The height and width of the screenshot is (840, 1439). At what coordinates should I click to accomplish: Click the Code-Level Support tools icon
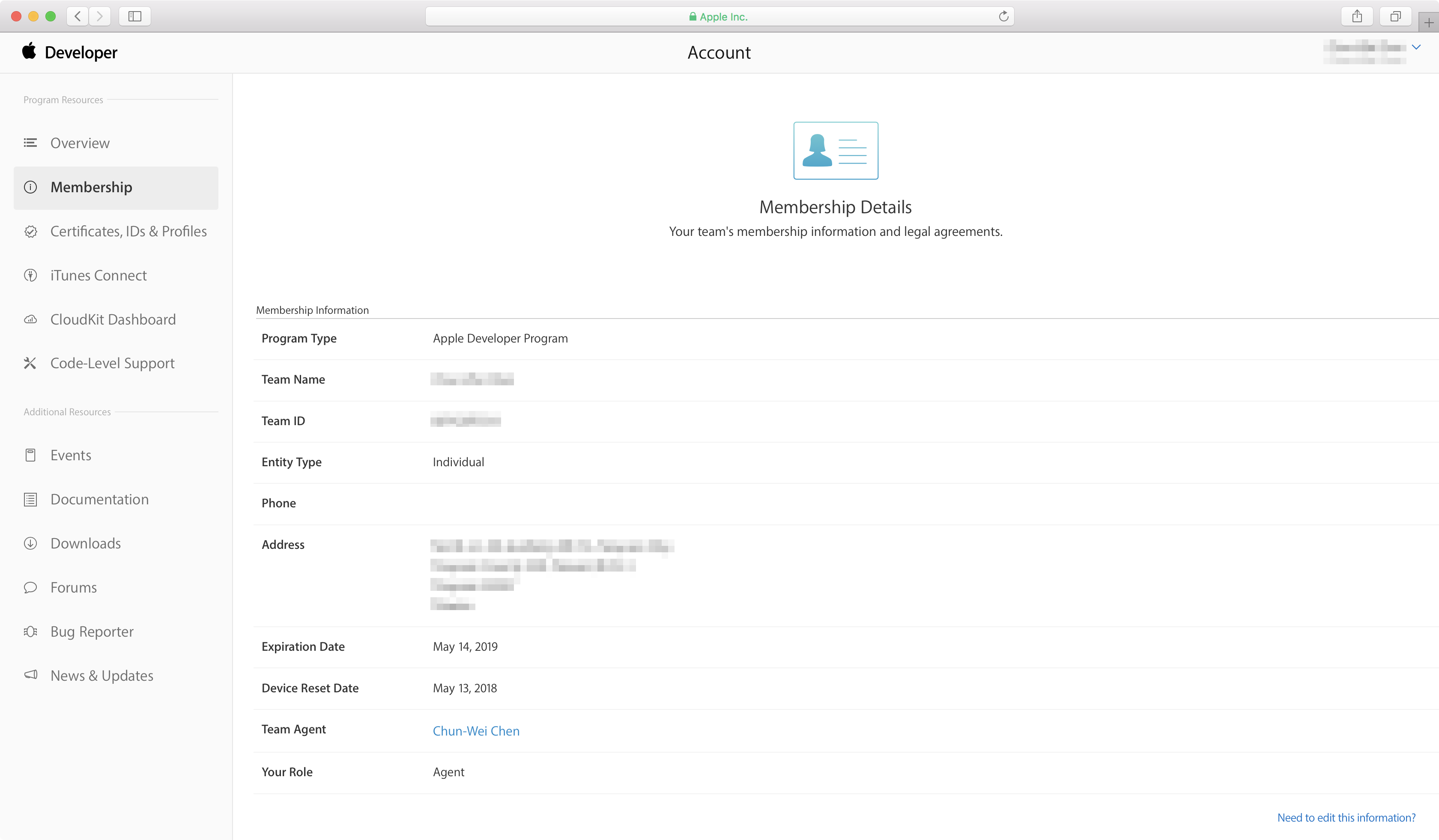pos(30,363)
